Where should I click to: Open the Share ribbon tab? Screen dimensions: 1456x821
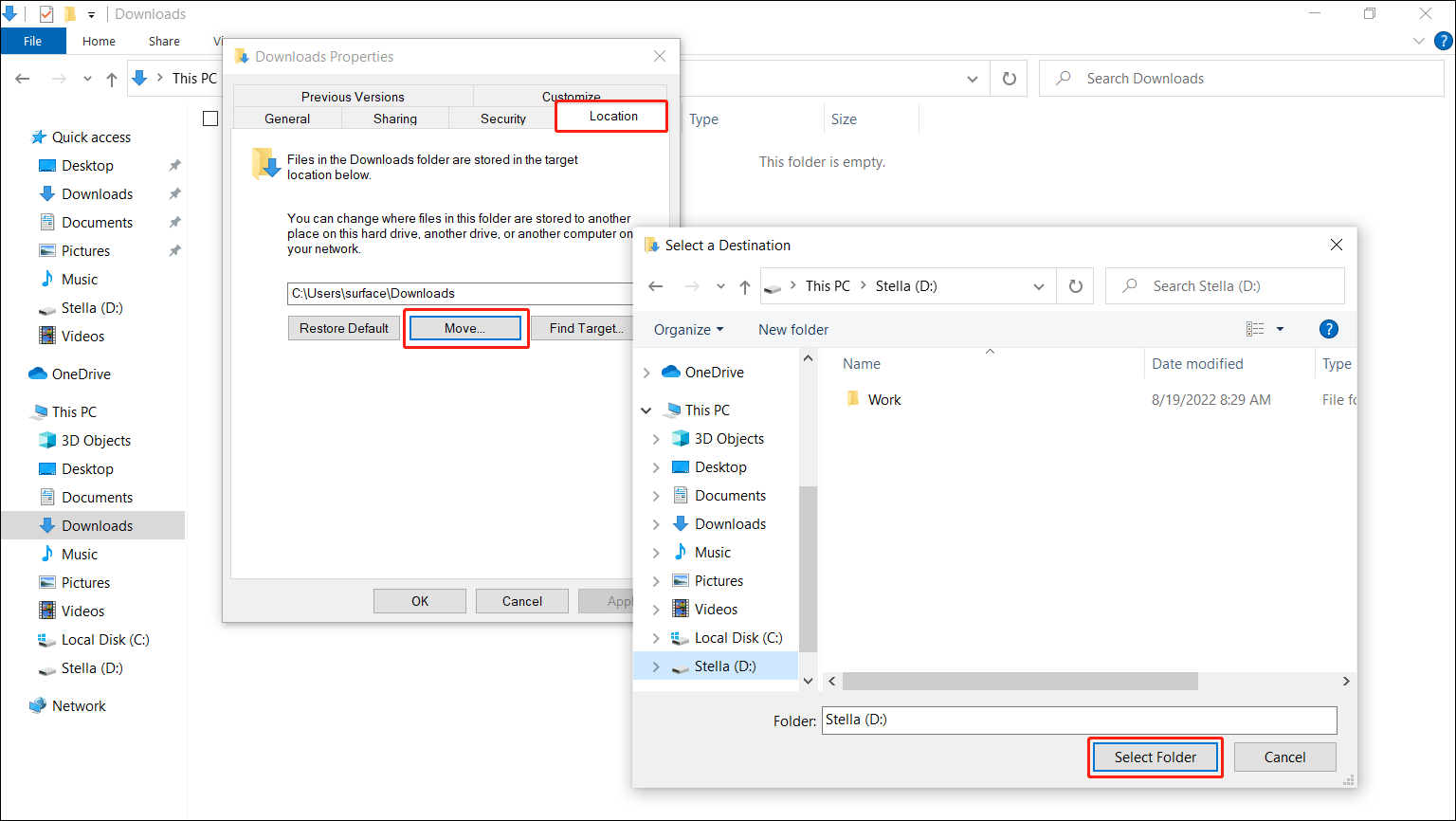click(164, 41)
